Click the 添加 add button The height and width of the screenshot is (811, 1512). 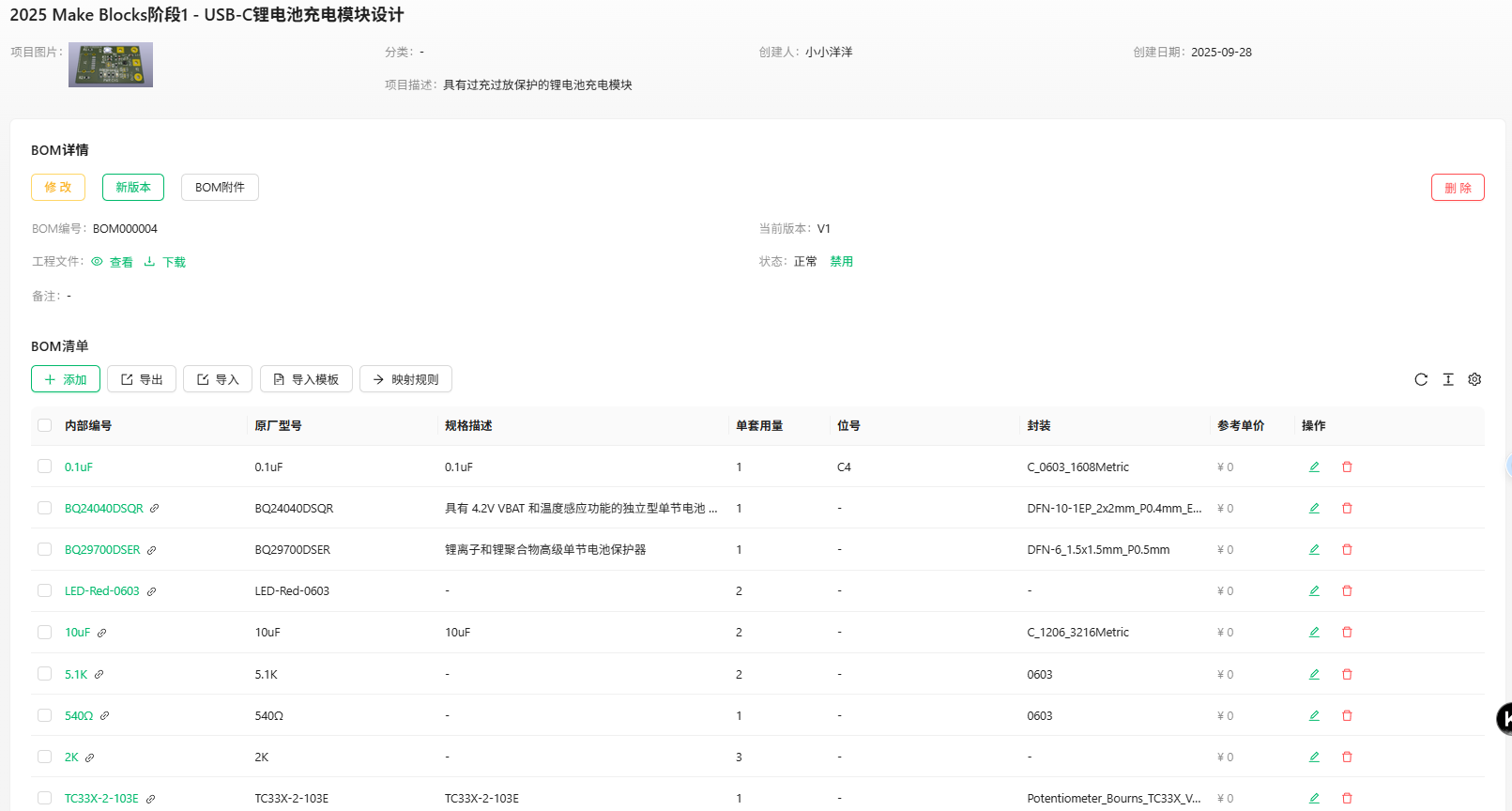point(66,379)
